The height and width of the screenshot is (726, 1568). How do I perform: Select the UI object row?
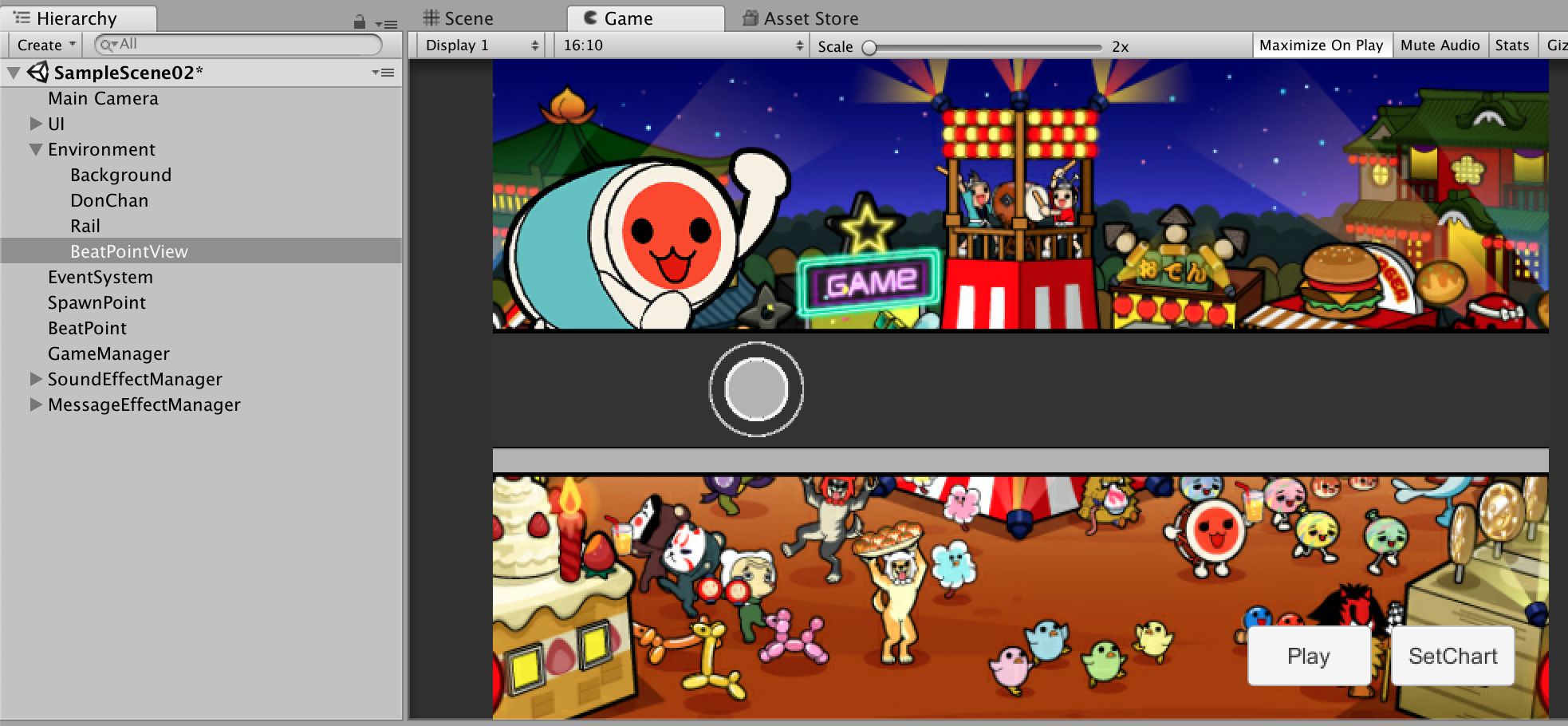coord(201,124)
